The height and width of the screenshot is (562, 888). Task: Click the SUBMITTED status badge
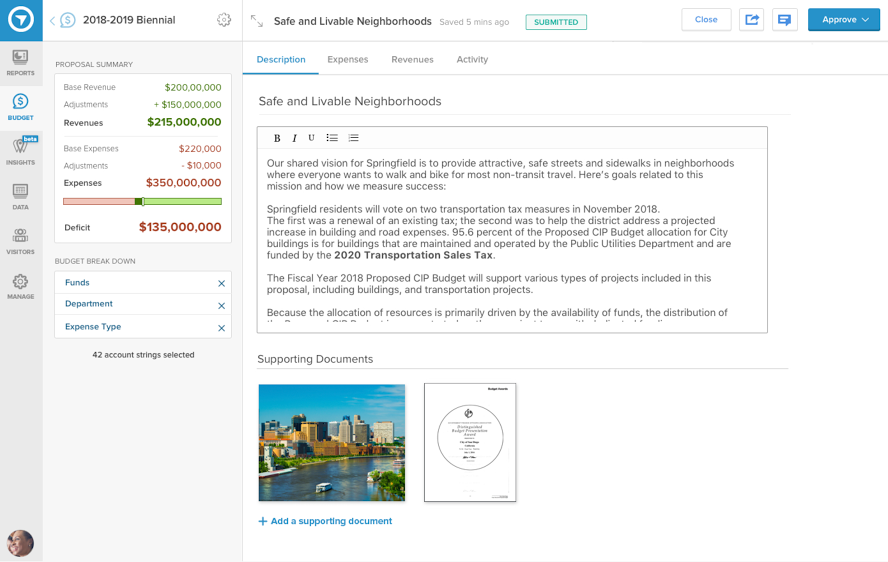[x=556, y=22]
